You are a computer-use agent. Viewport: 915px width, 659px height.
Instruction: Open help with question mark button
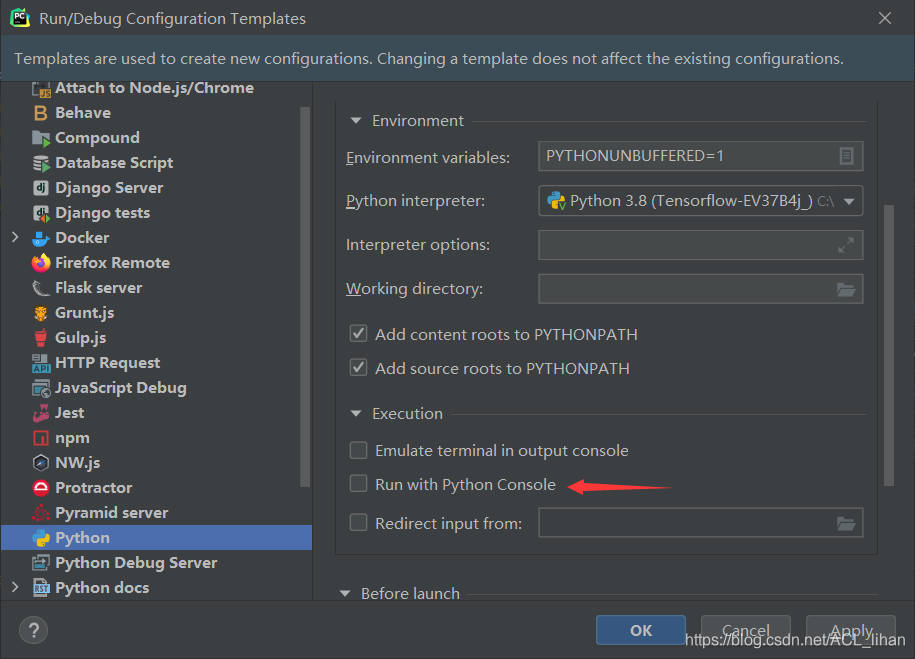click(x=33, y=630)
